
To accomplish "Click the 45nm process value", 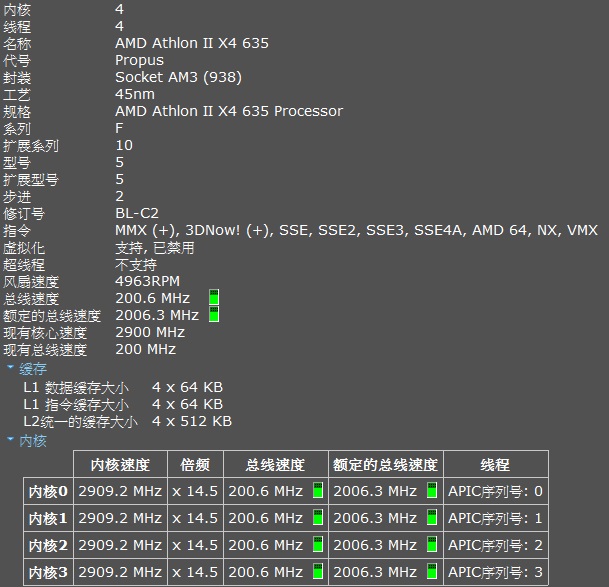I will coord(135,94).
